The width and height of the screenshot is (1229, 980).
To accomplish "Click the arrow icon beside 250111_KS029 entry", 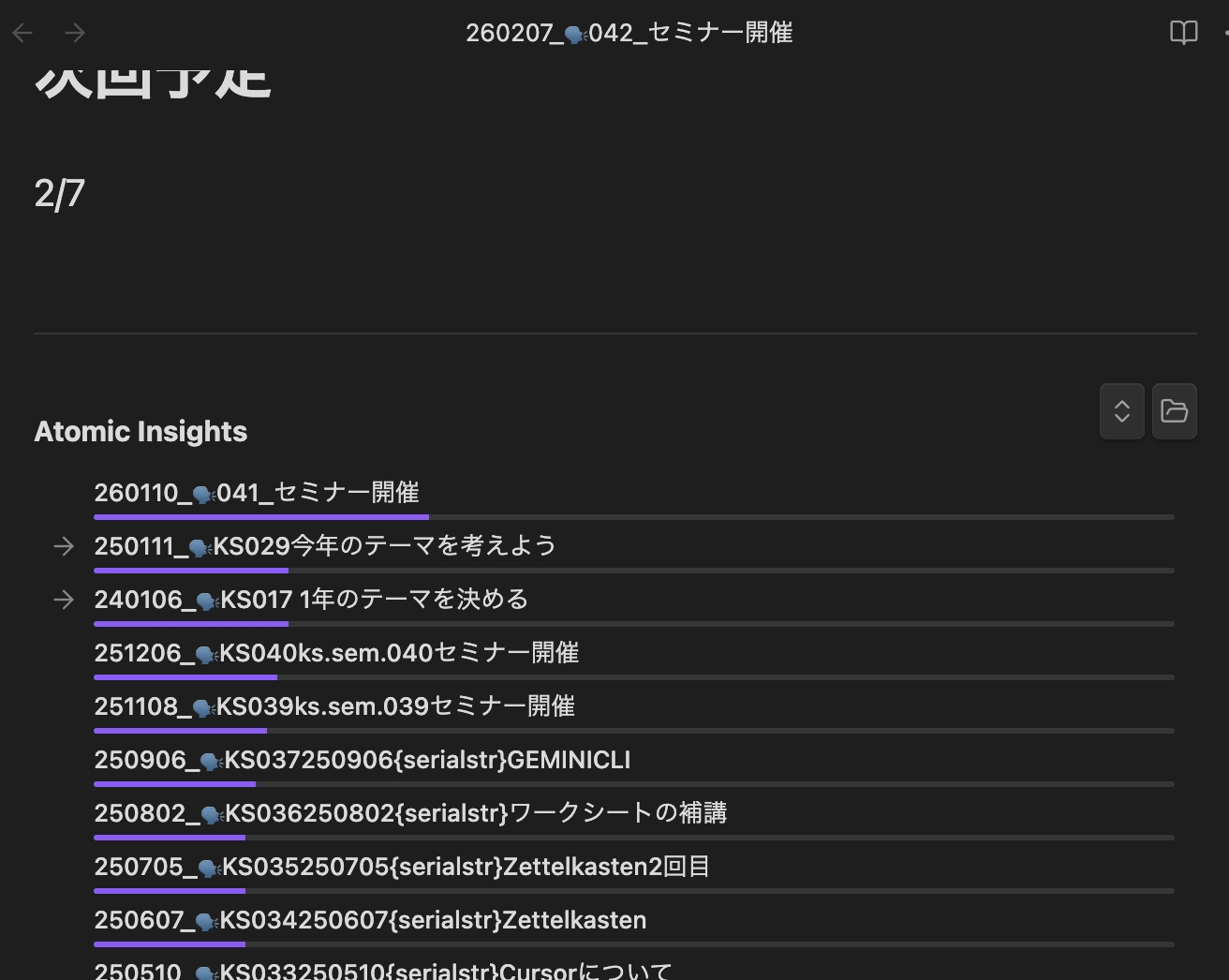I will coord(63,545).
